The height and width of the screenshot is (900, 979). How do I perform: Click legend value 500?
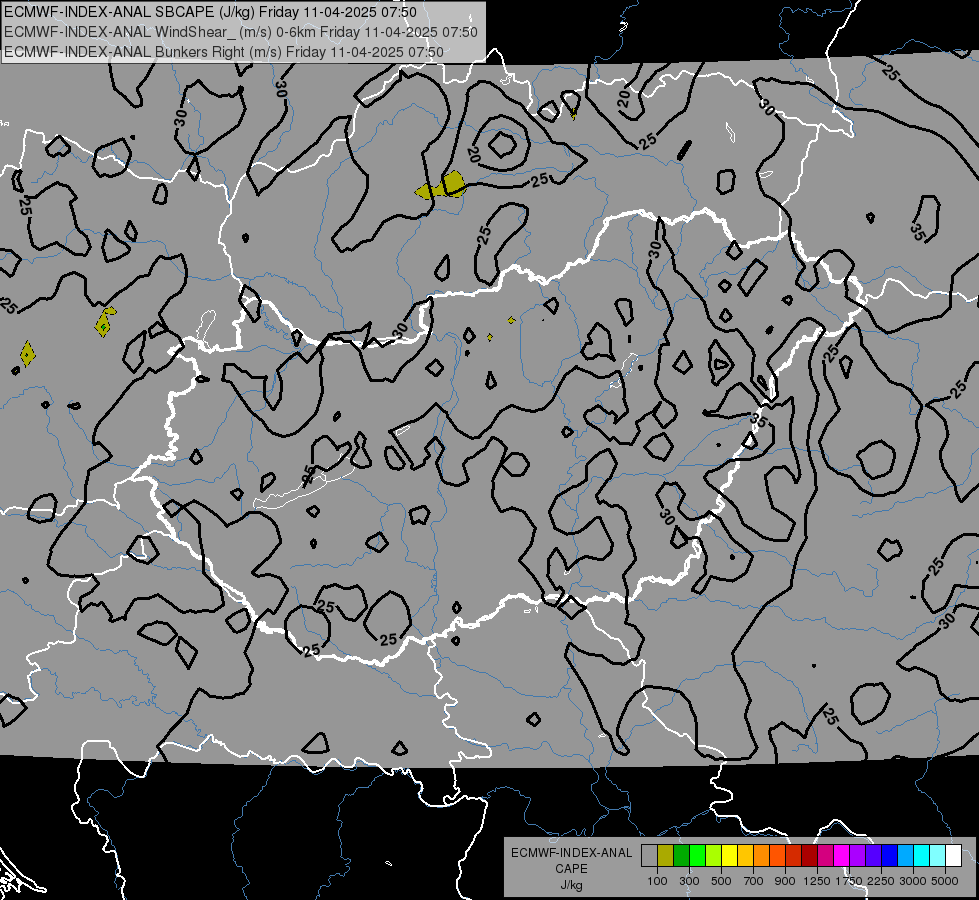pos(721,881)
